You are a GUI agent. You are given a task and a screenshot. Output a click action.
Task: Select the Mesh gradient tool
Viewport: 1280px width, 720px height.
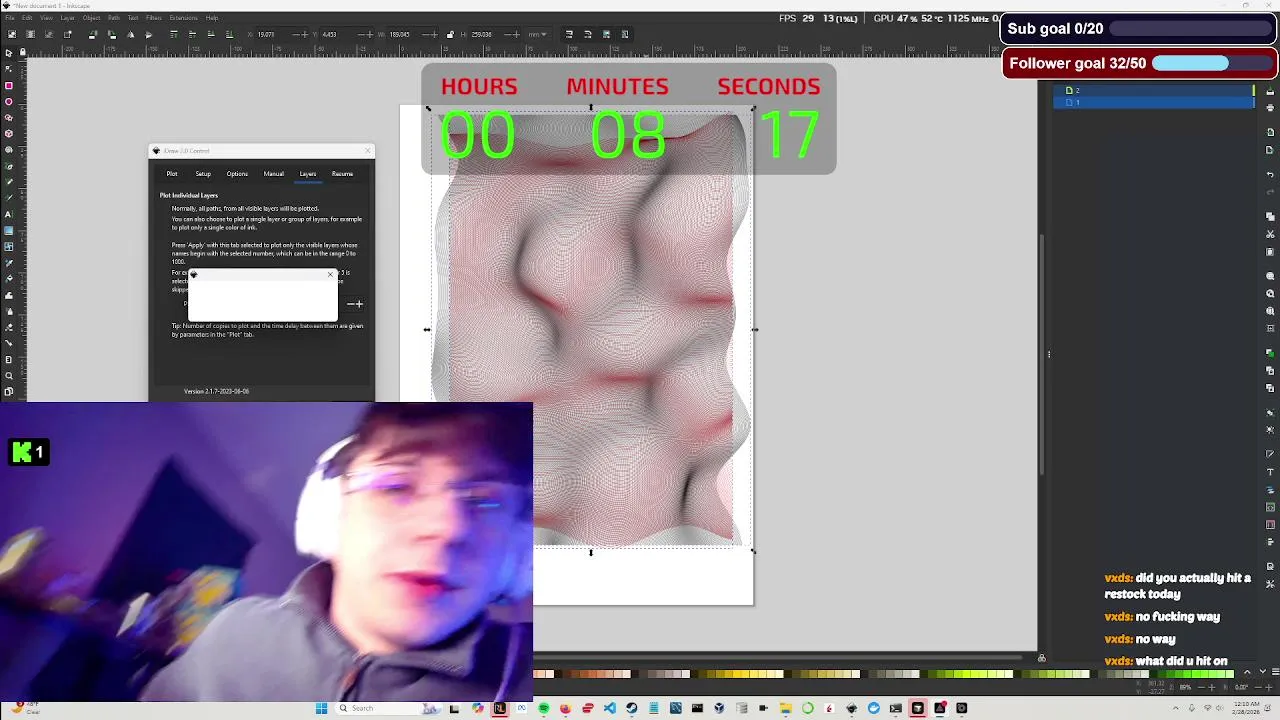coord(9,246)
